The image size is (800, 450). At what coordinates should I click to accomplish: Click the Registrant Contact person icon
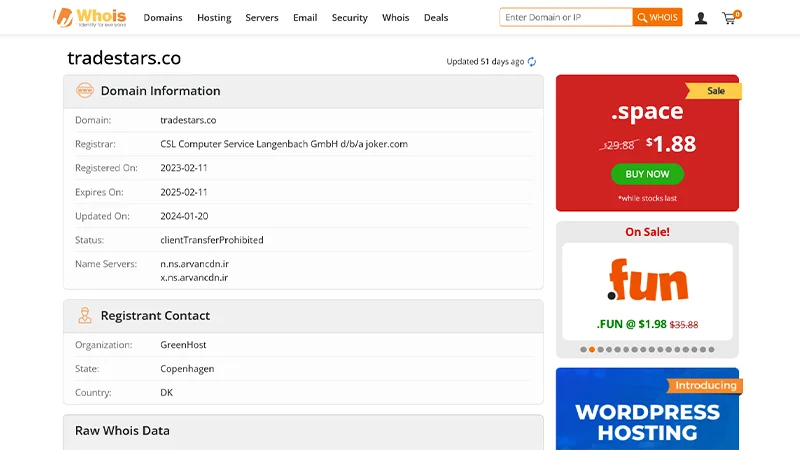tap(85, 316)
